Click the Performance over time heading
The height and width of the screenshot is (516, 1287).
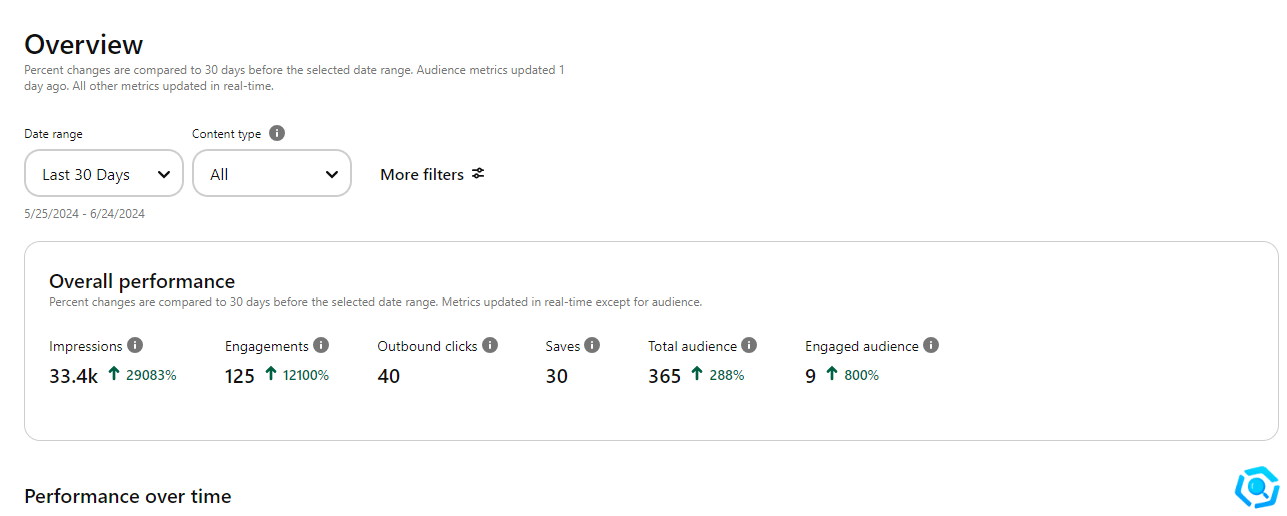point(128,497)
